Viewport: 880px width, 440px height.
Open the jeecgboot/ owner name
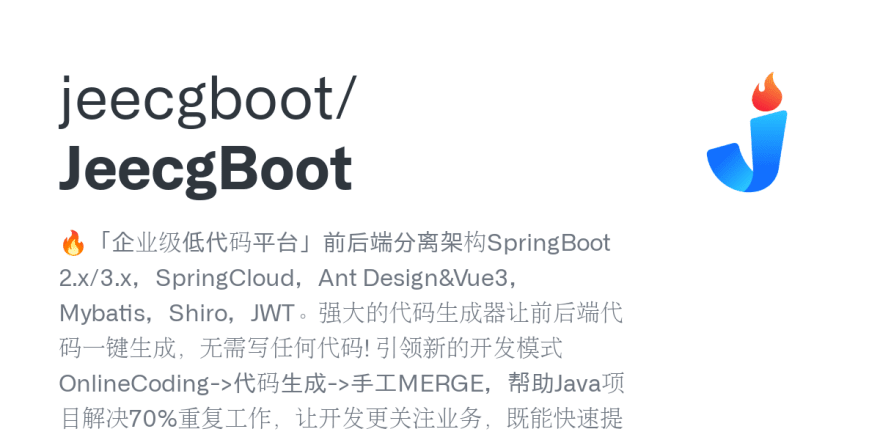(x=207, y=101)
